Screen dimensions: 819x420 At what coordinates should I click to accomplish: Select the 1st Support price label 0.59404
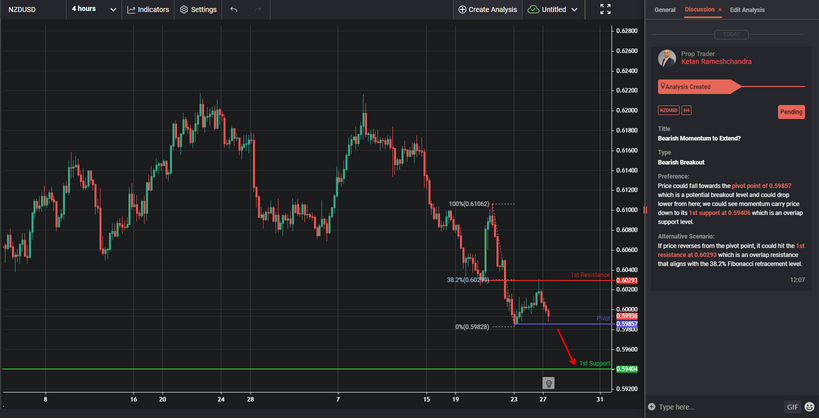click(x=626, y=369)
